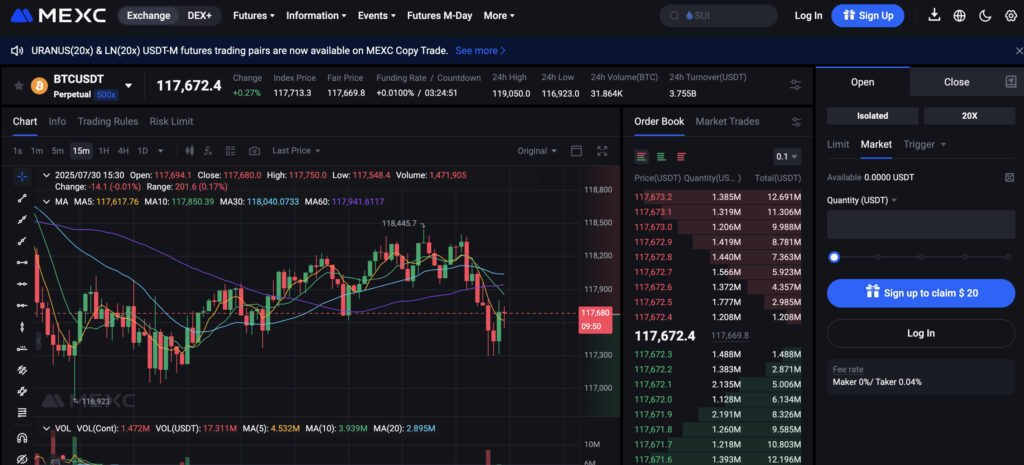Image resolution: width=1024 pixels, height=465 pixels.
Task: Open the Information menu dropdown
Action: click(316, 16)
